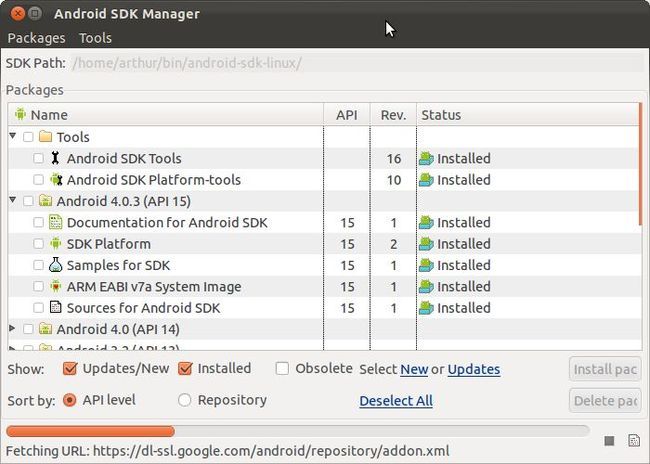650x464 pixels.
Task: Click the SDK Platform android icon
Action: coord(56,243)
